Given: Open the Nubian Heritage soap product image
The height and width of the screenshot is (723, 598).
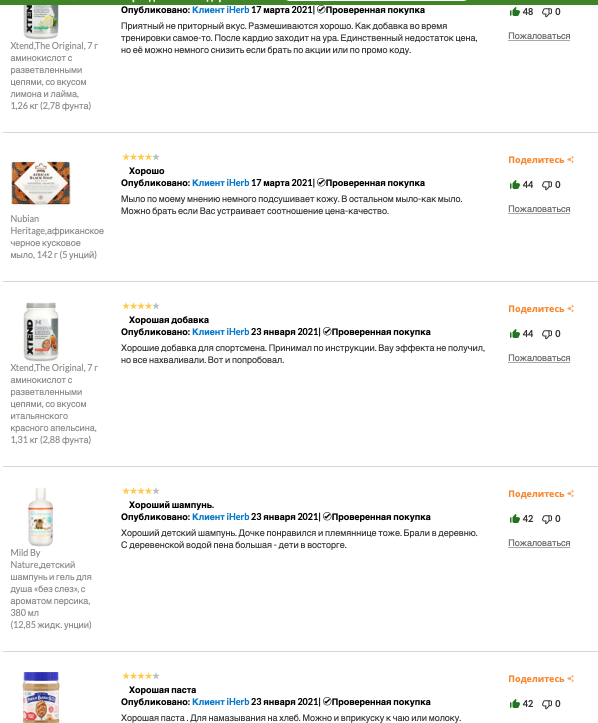Looking at the screenshot, I should point(41,183).
